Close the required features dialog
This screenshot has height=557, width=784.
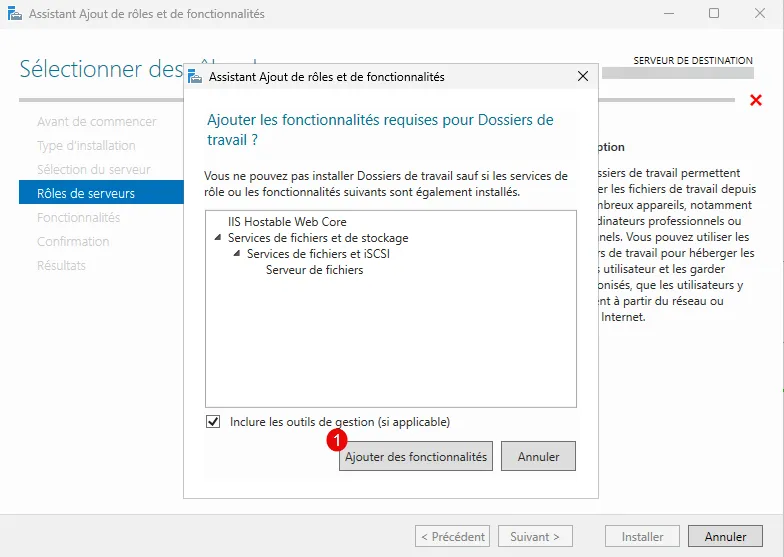583,77
